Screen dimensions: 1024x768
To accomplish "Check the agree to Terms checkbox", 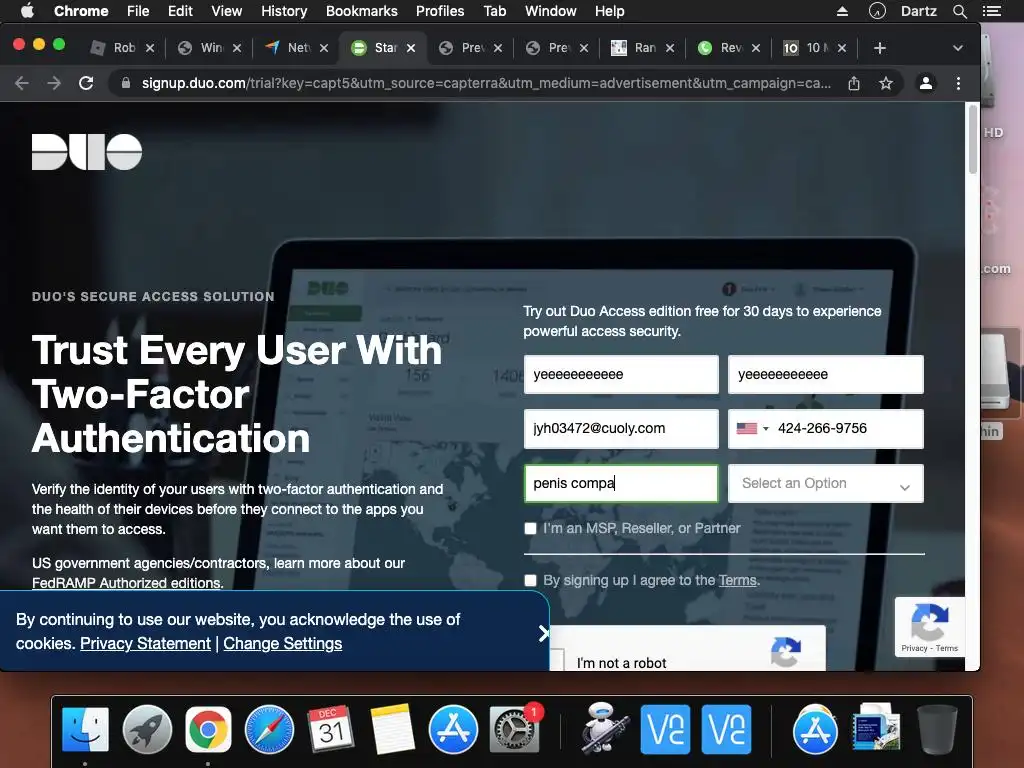I will tap(530, 581).
